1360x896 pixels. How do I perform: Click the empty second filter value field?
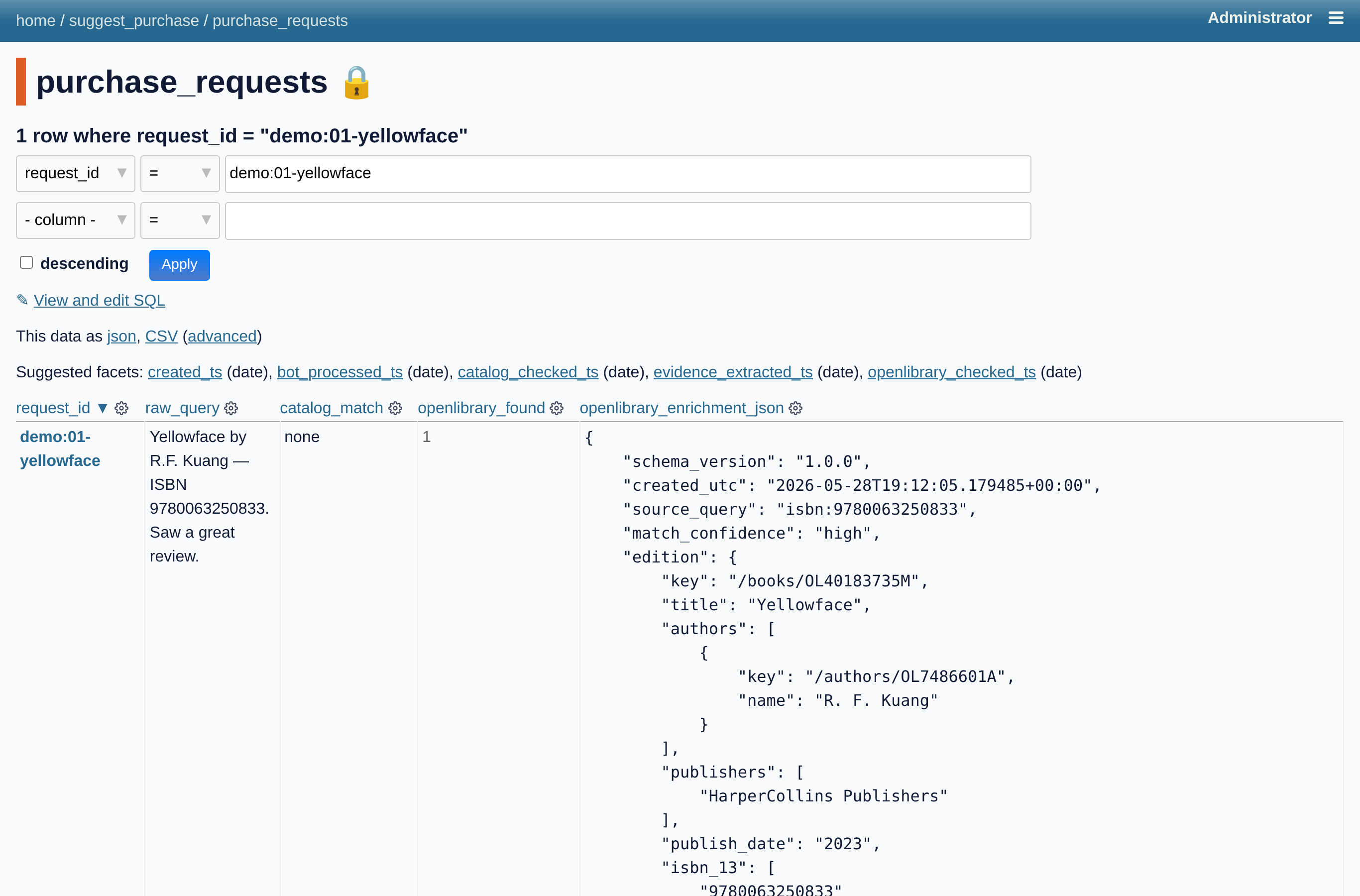(x=628, y=221)
